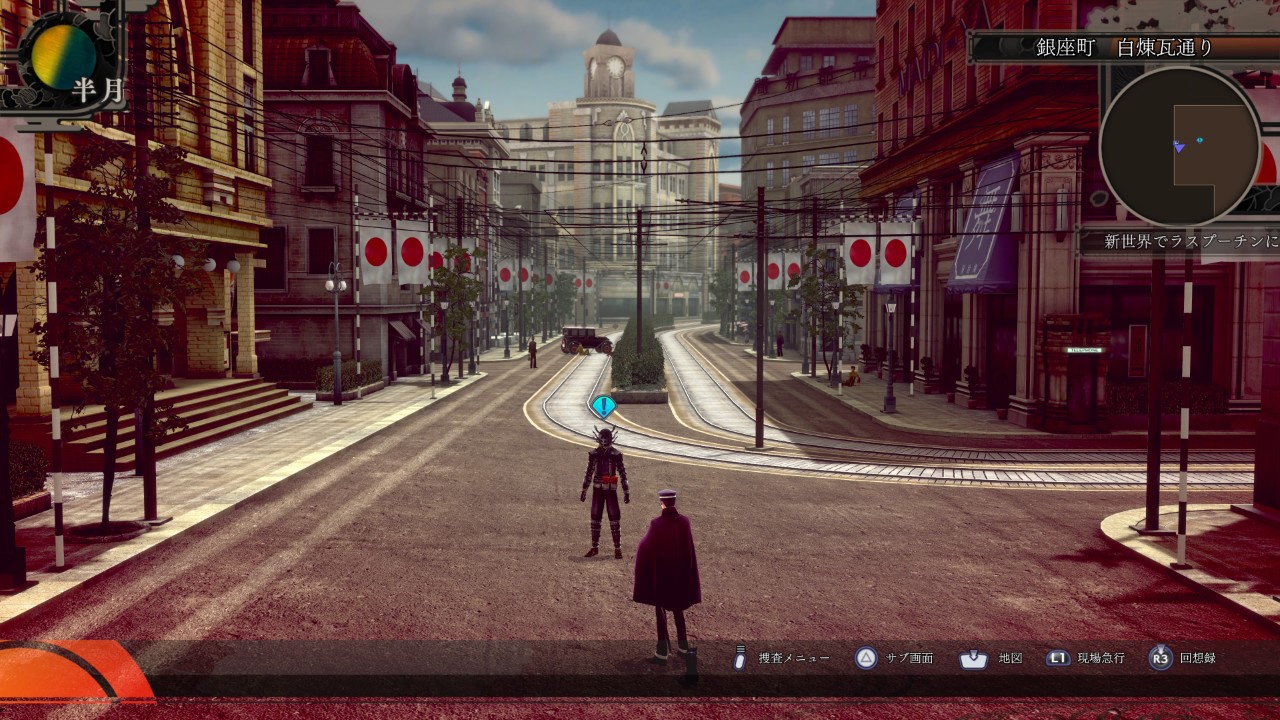
Task: Click the blue exclamation marker above the demon
Action: point(603,407)
